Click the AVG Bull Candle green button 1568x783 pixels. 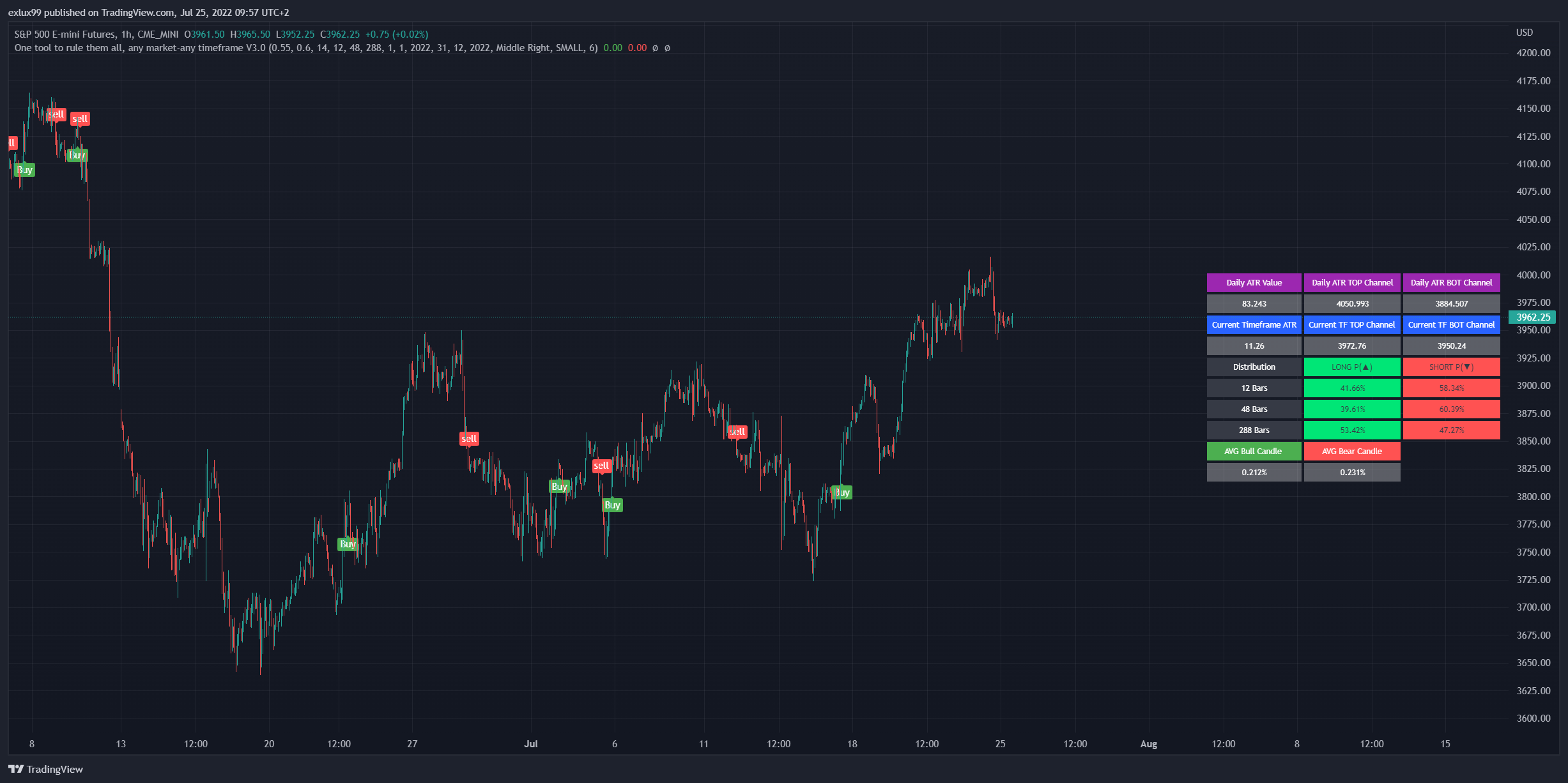point(1253,452)
